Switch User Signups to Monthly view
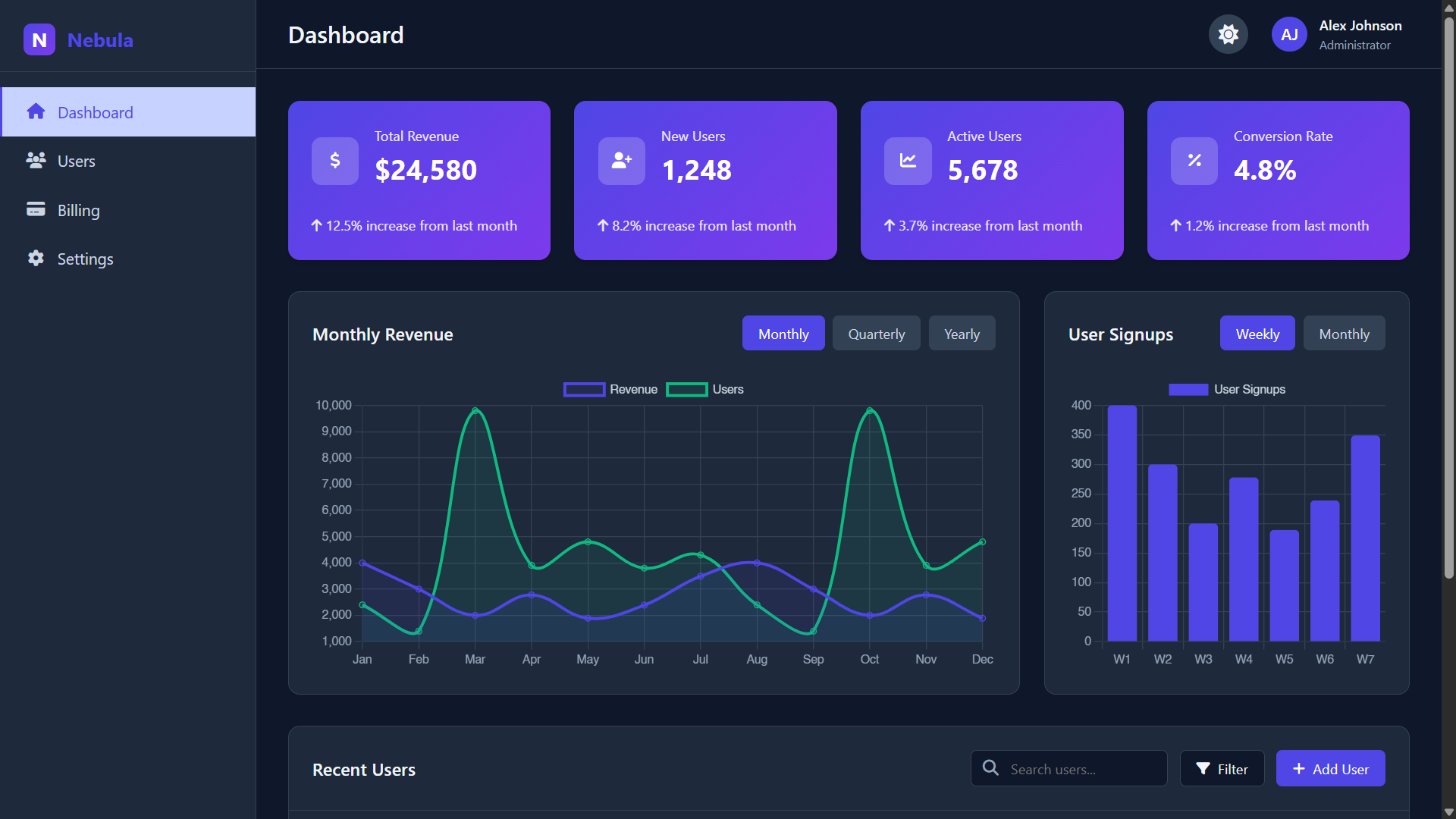The height and width of the screenshot is (819, 1456). tap(1344, 333)
